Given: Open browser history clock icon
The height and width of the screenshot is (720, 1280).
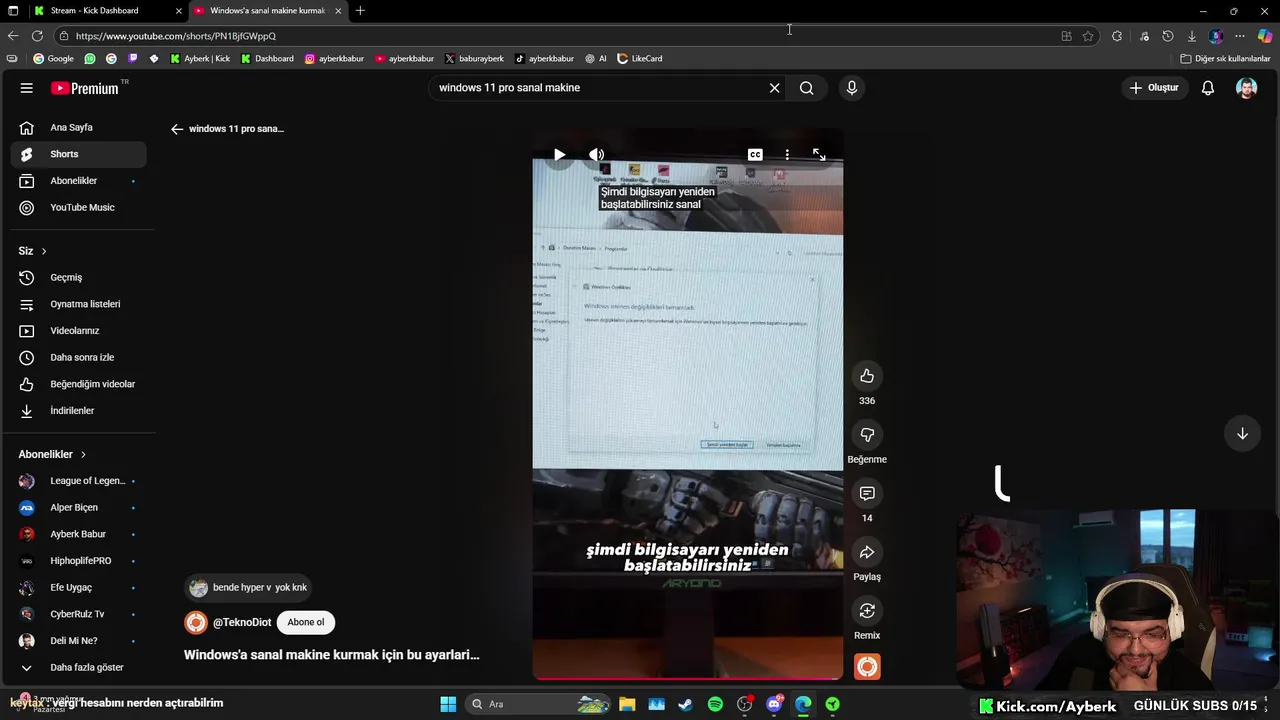Looking at the screenshot, I should click(x=1167, y=36).
